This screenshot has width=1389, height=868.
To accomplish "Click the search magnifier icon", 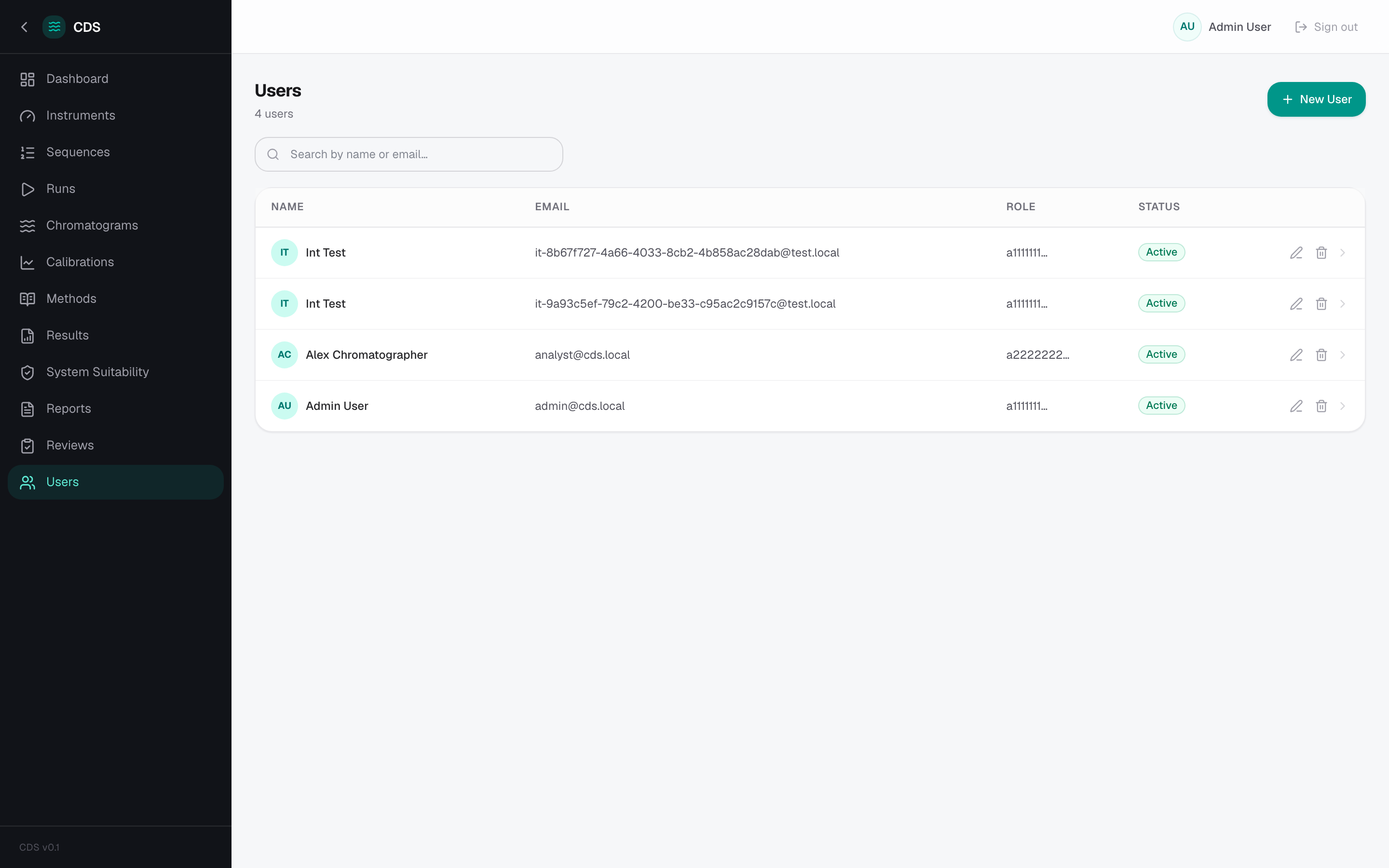I will (x=273, y=154).
